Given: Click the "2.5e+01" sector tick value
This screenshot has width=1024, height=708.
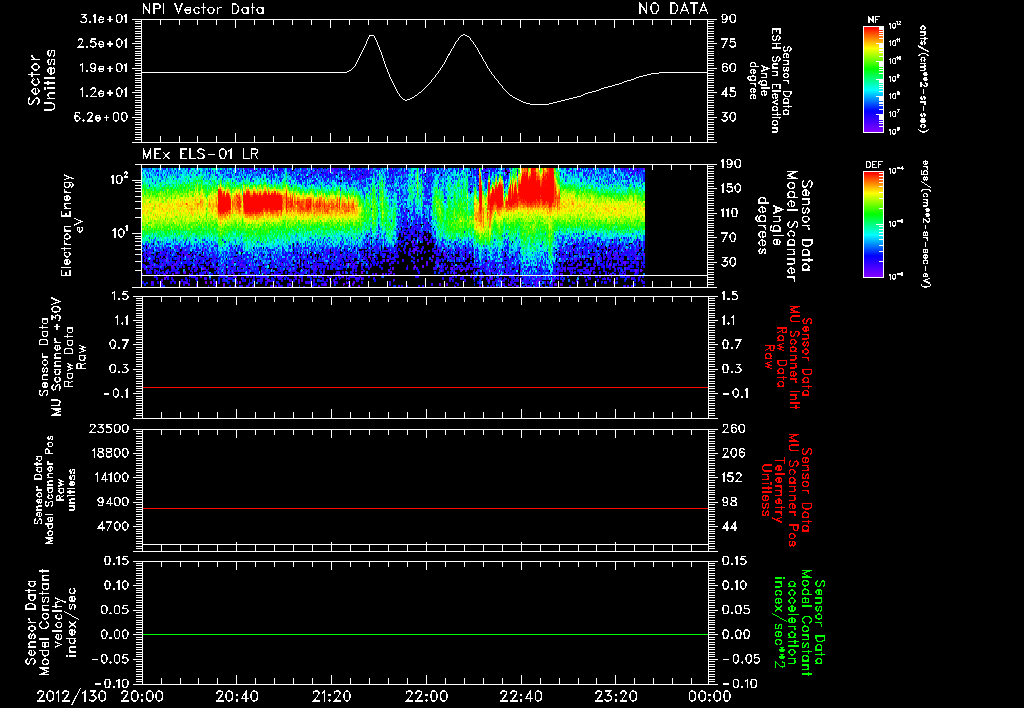Looking at the screenshot, I should tap(104, 43).
